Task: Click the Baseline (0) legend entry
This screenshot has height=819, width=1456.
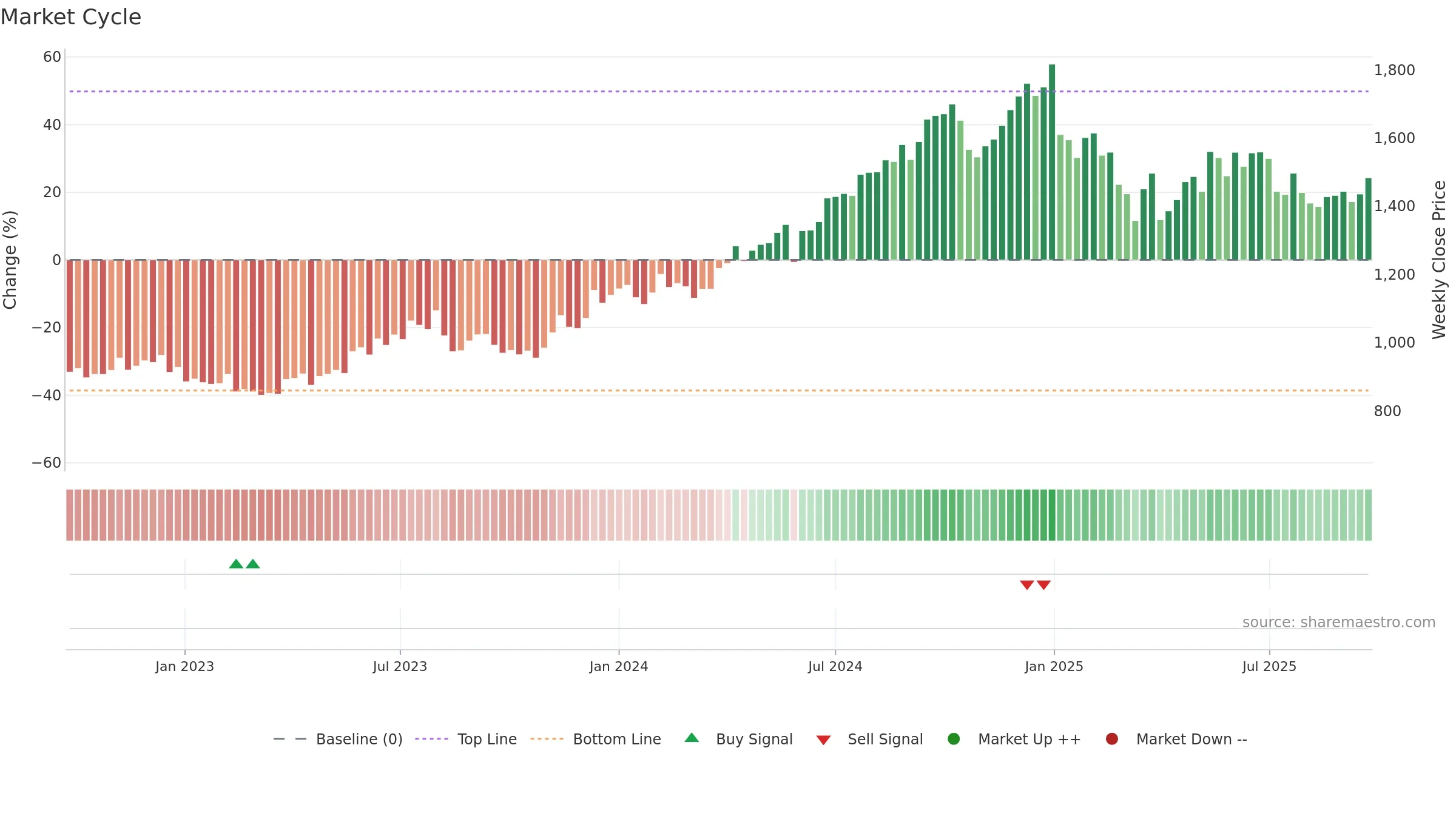Action: coord(338,739)
